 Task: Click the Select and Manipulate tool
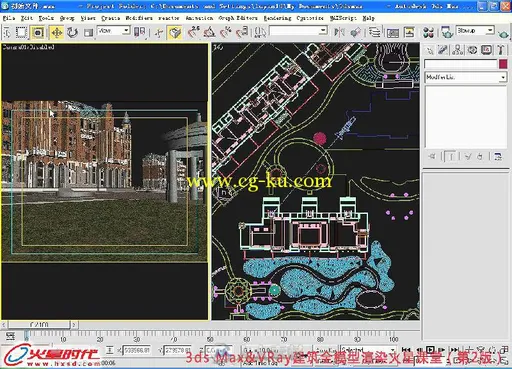(x=159, y=32)
